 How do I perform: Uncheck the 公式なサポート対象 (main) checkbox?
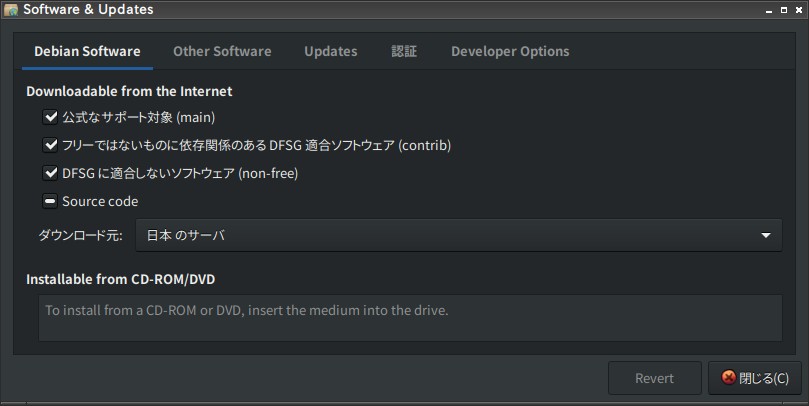(50, 117)
